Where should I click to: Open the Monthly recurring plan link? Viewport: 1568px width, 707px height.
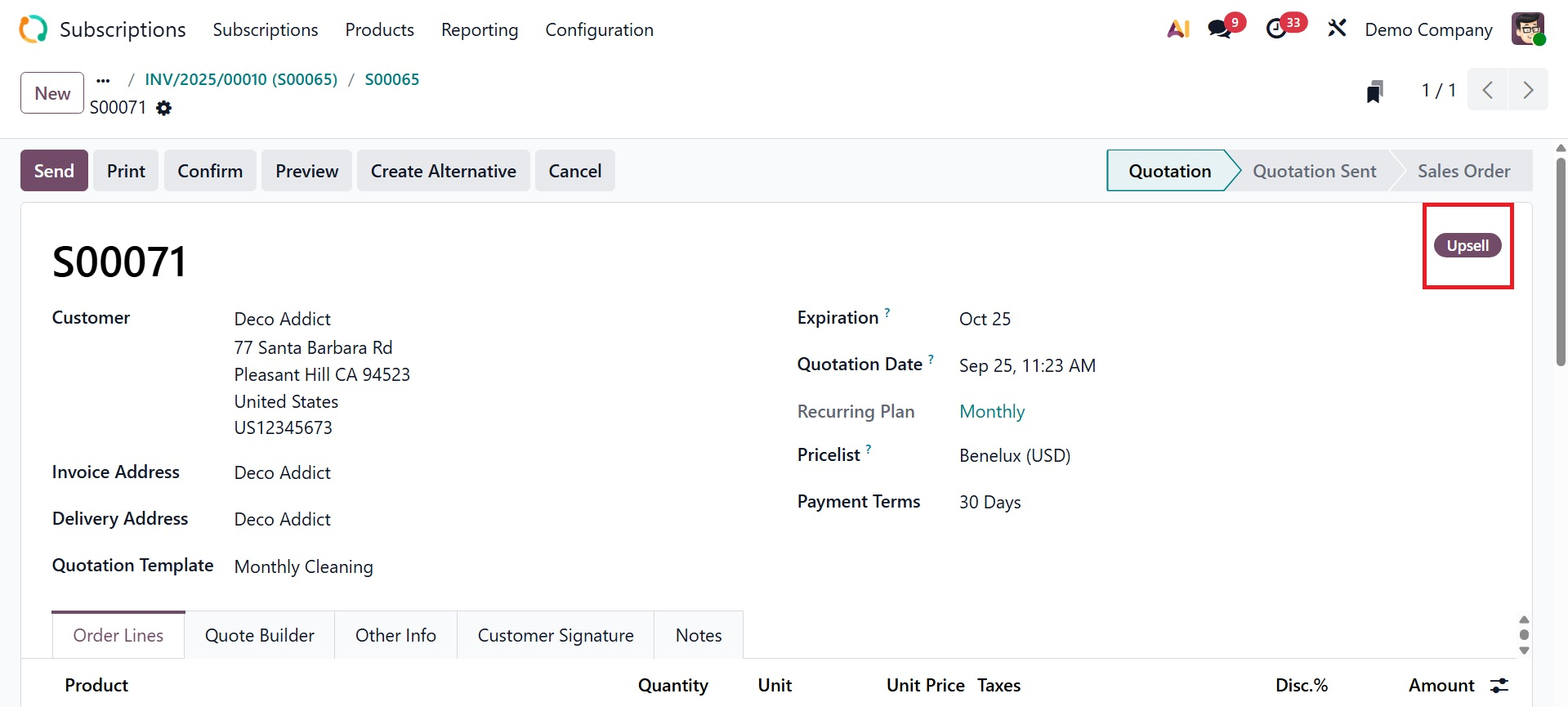click(992, 412)
